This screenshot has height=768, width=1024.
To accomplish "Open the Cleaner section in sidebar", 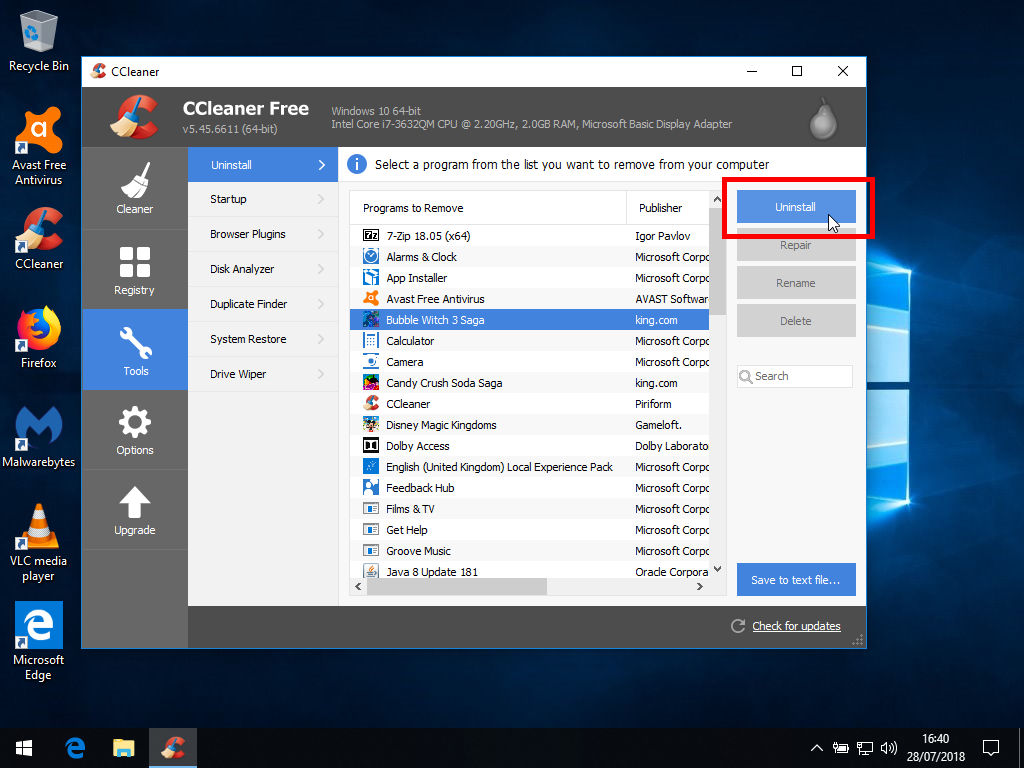I will 135,188.
